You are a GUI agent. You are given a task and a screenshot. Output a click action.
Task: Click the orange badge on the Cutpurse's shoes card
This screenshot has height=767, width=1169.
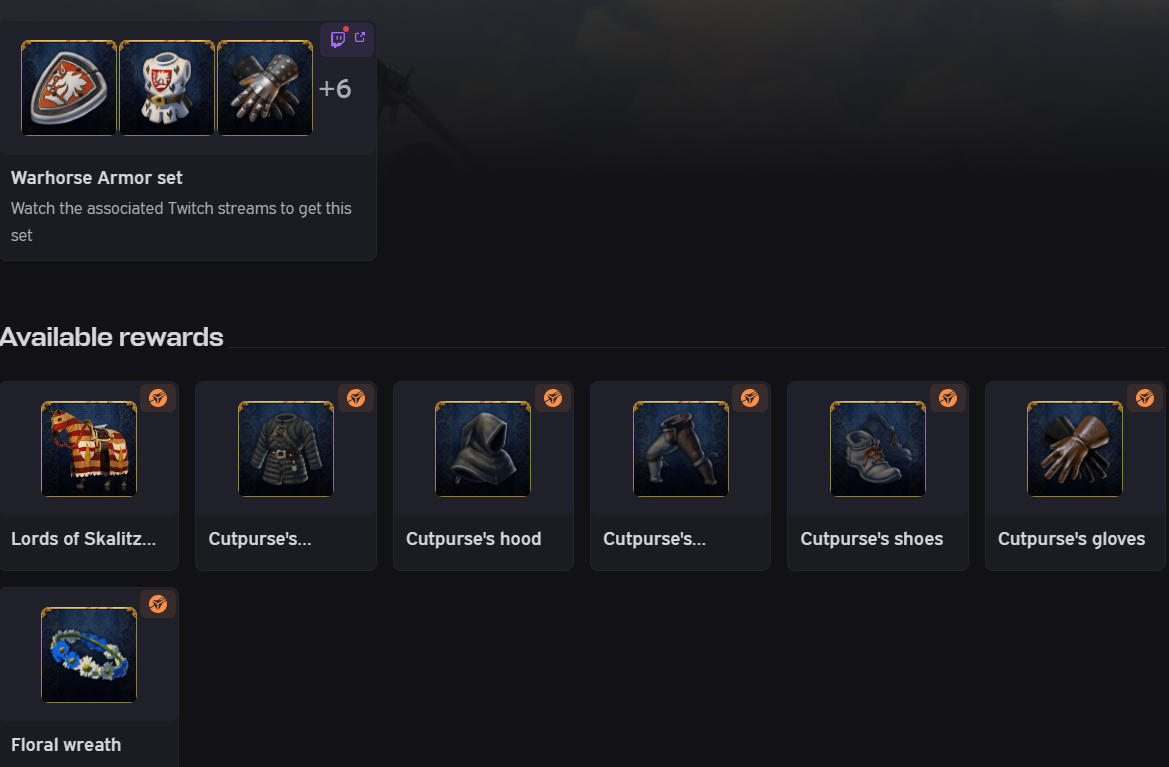click(948, 398)
